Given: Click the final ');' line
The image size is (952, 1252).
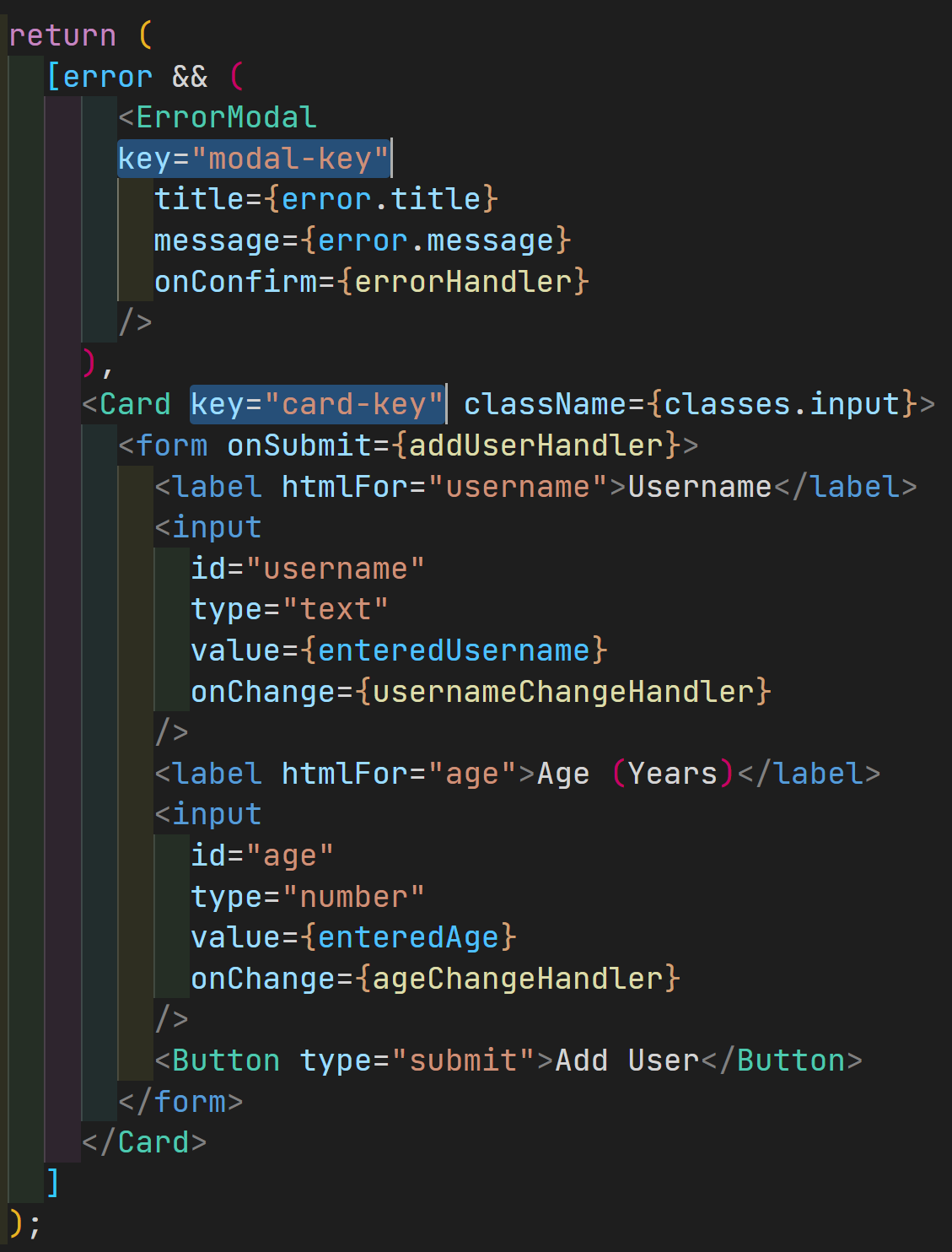Looking at the screenshot, I should pyautogui.click(x=24, y=1224).
